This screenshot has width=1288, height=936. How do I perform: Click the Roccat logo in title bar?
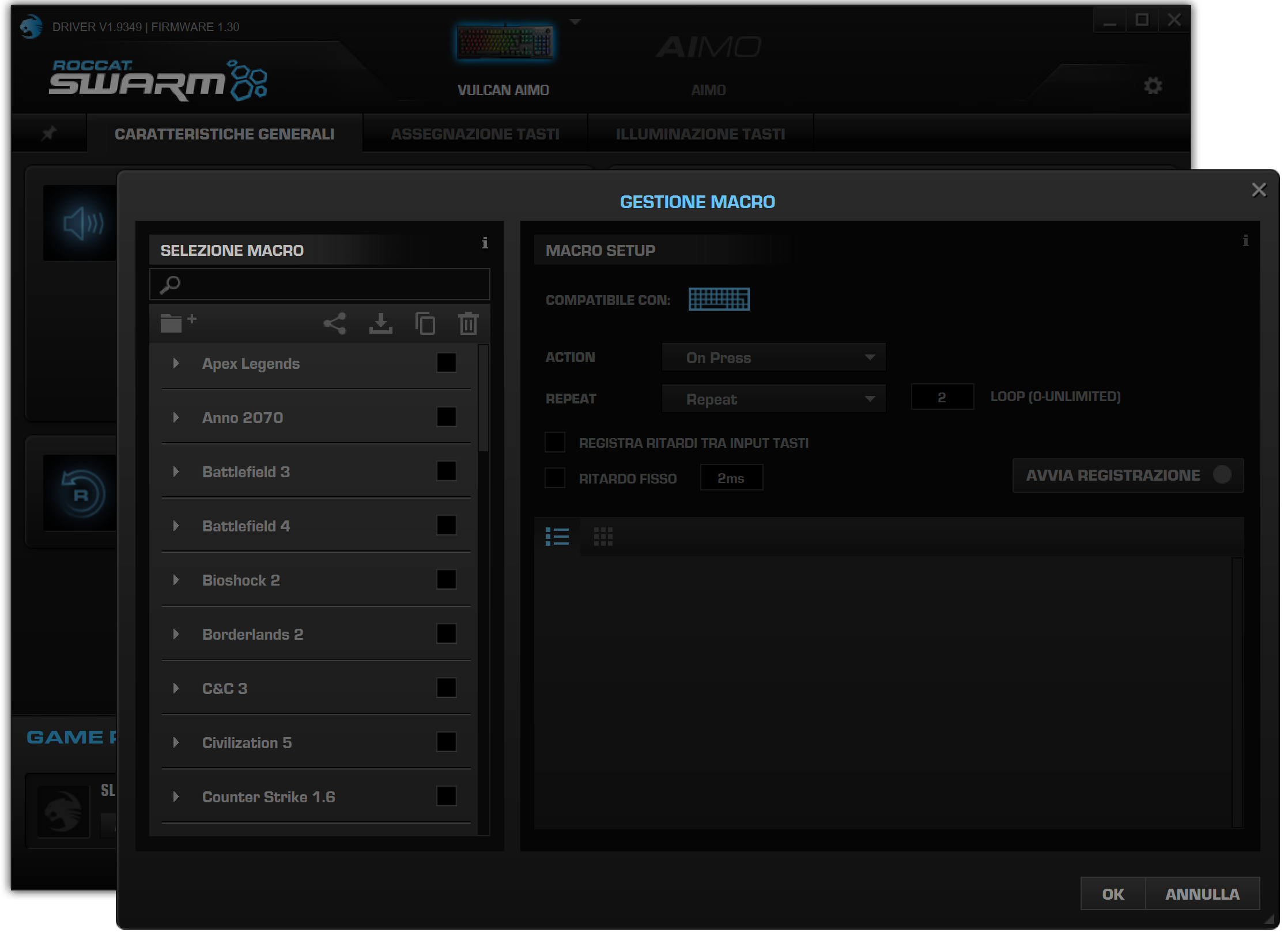[31, 27]
